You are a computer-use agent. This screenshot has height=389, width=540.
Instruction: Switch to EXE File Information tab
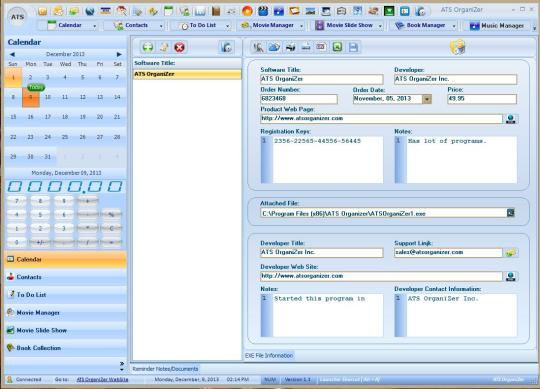[x=269, y=355]
